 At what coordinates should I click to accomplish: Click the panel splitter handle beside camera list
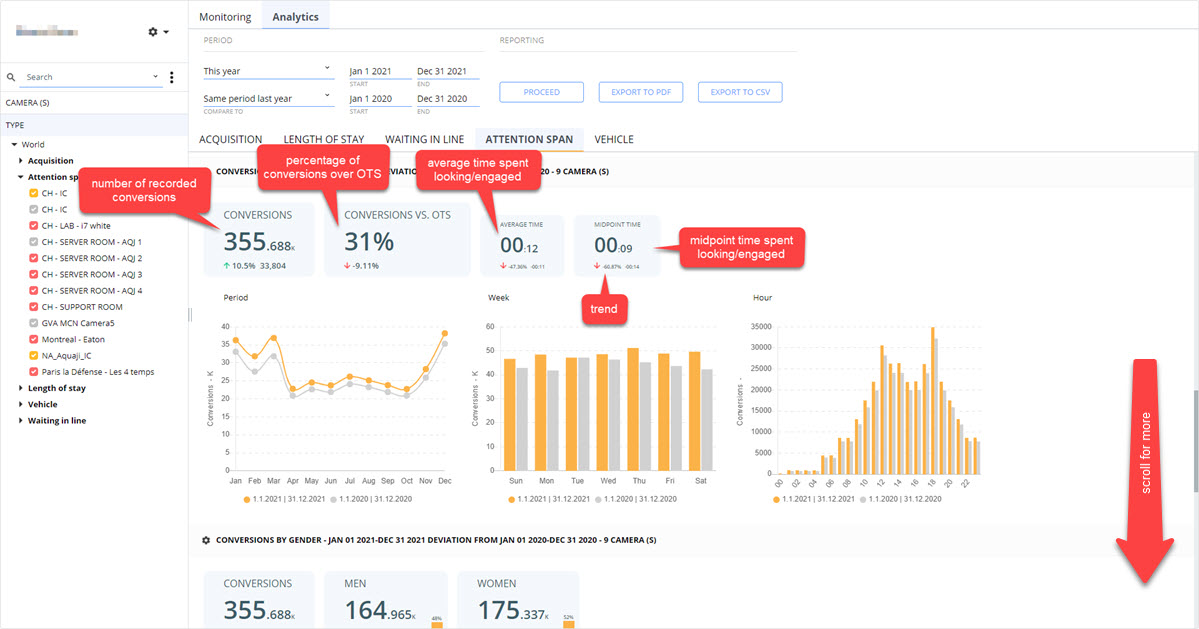(190, 314)
